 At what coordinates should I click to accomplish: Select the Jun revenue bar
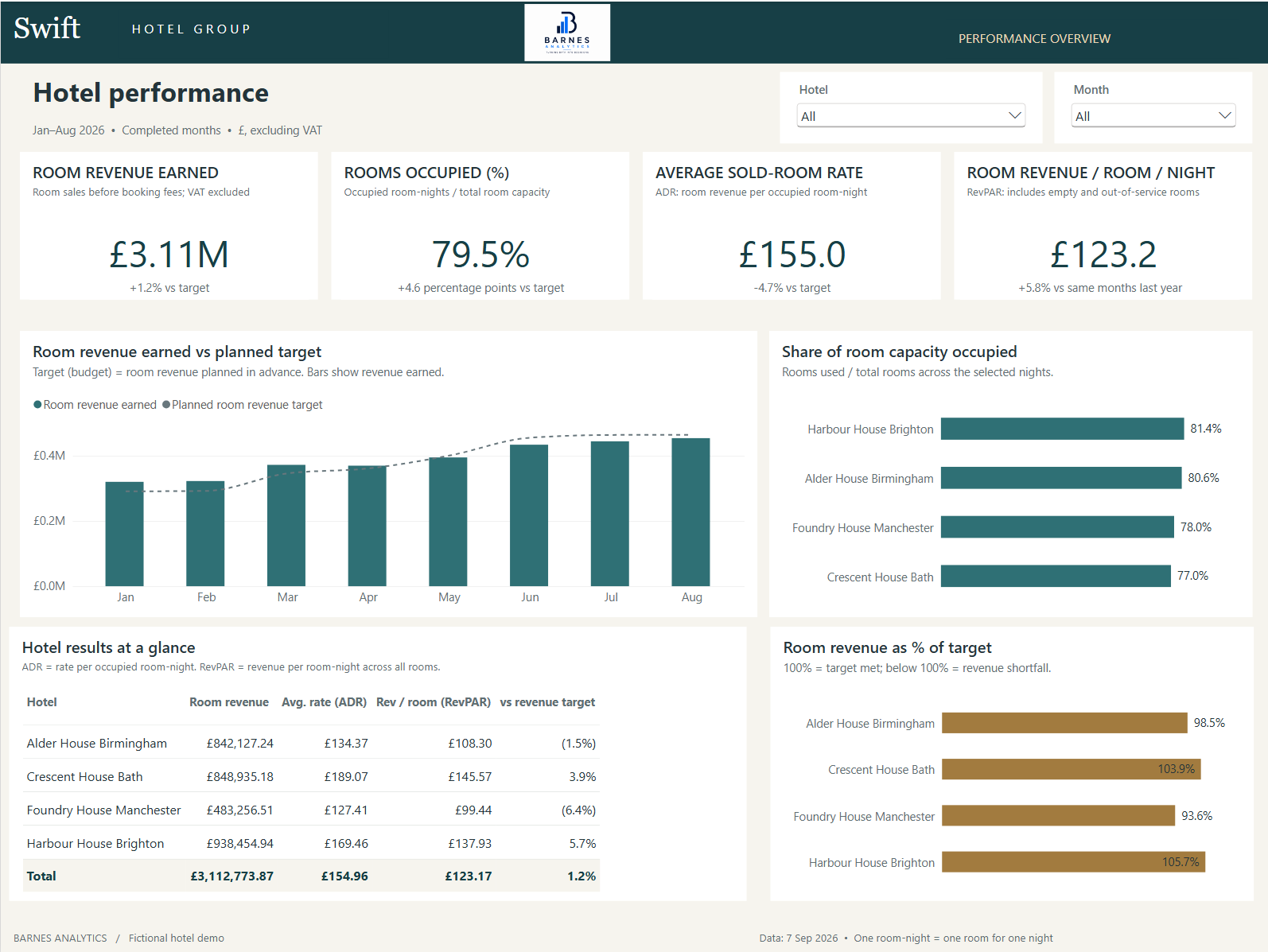click(529, 515)
